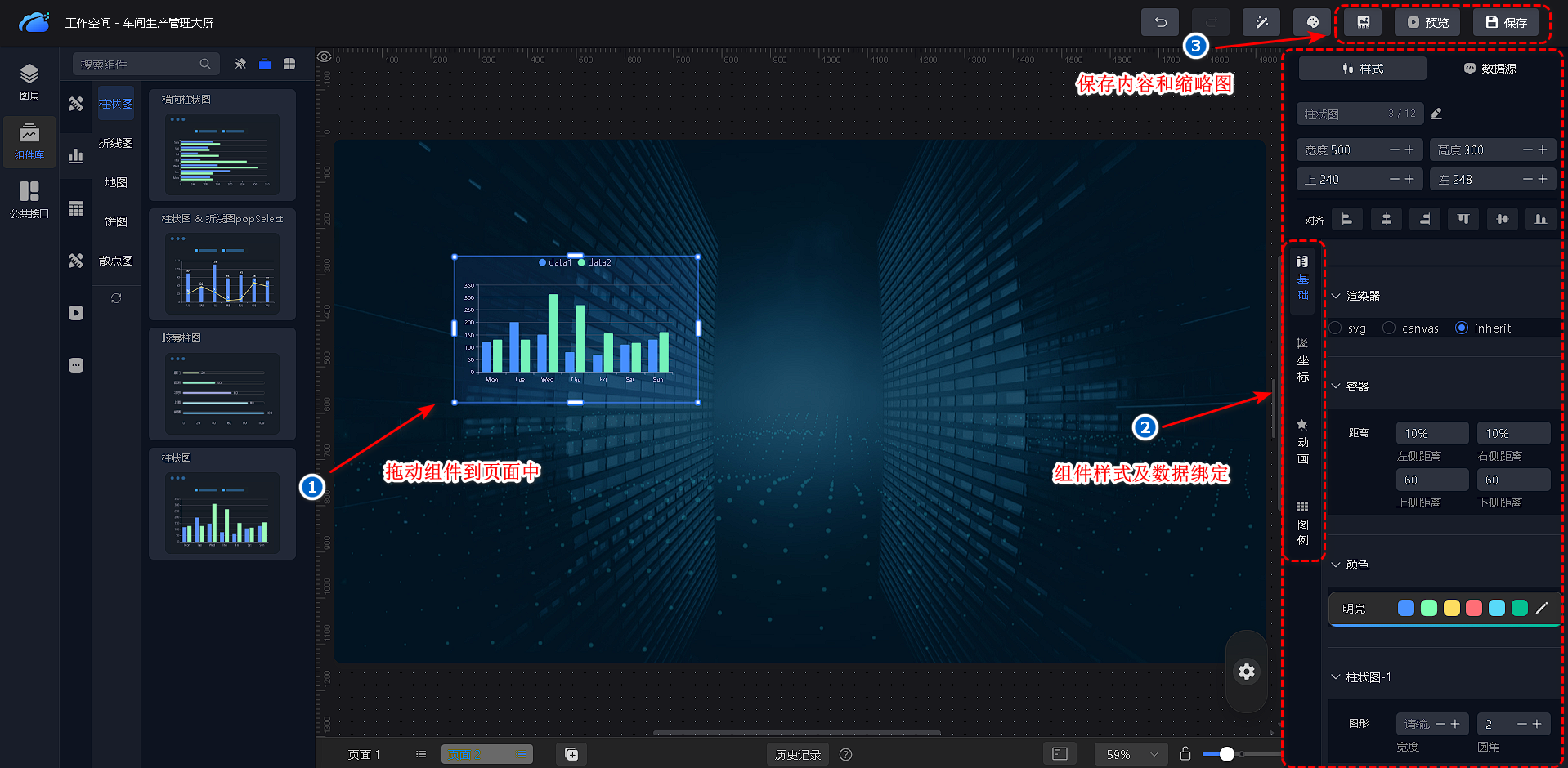Click the lock icon beside zoom percentage
This screenshot has height=768, width=1568.
pos(1185,753)
